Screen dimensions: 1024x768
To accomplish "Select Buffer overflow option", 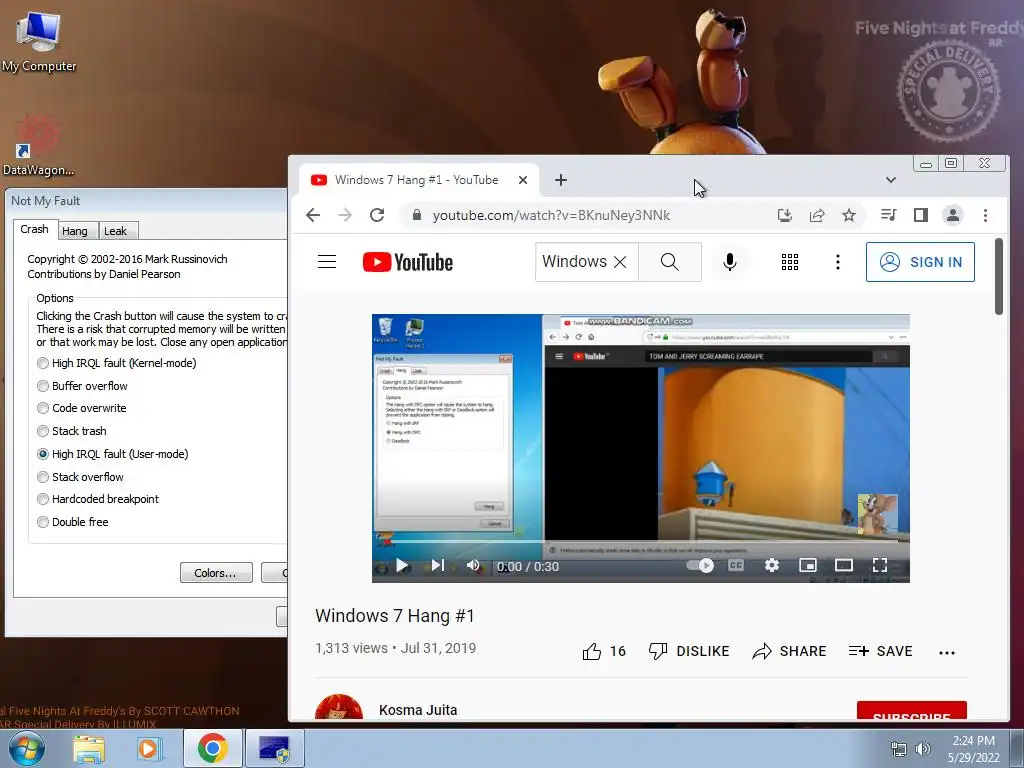I will (x=82, y=386).
